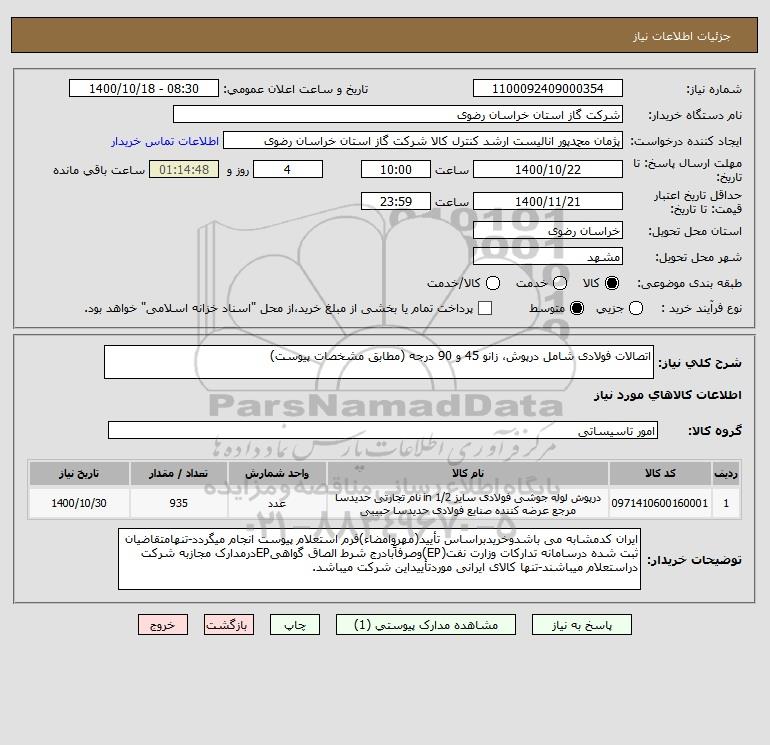Click the delivery province field خراسان رضوی
This screenshot has height=745, width=770.
pyautogui.click(x=548, y=230)
